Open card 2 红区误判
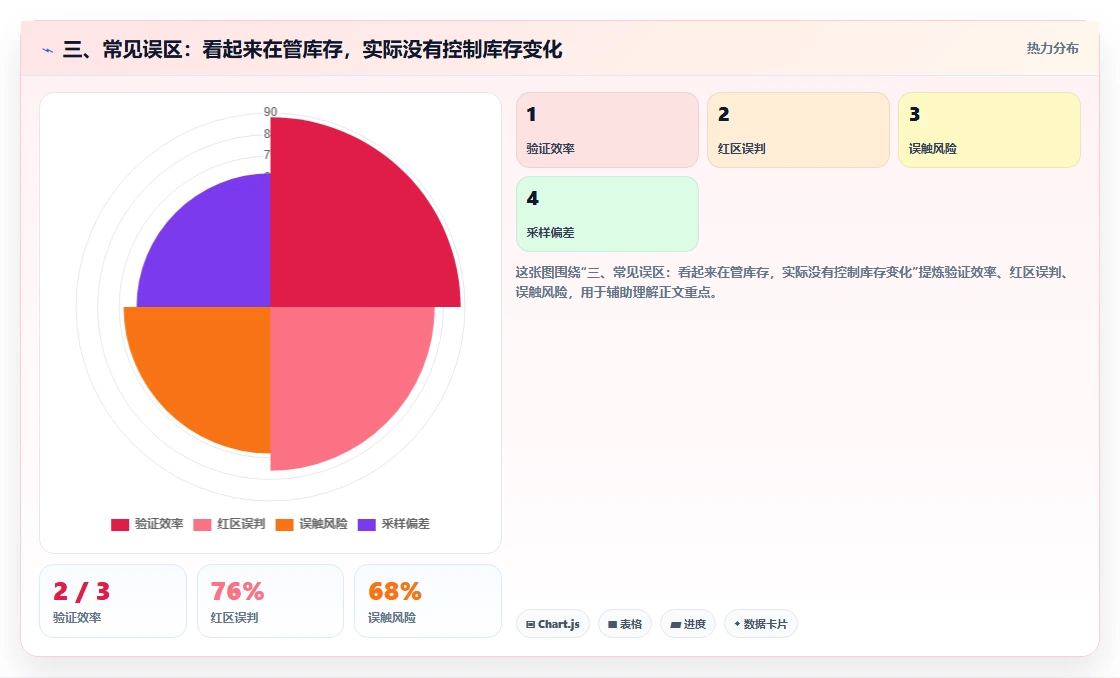This screenshot has height=678, width=1120. 798,130
